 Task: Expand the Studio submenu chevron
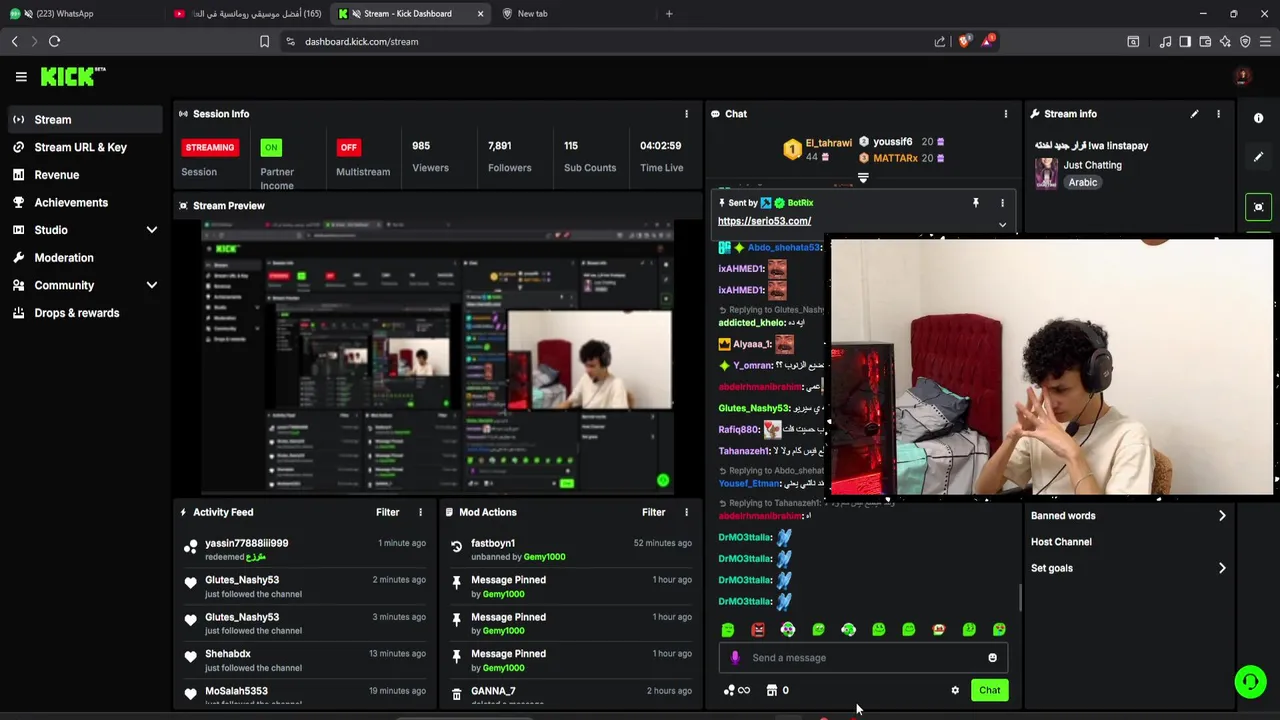click(152, 230)
